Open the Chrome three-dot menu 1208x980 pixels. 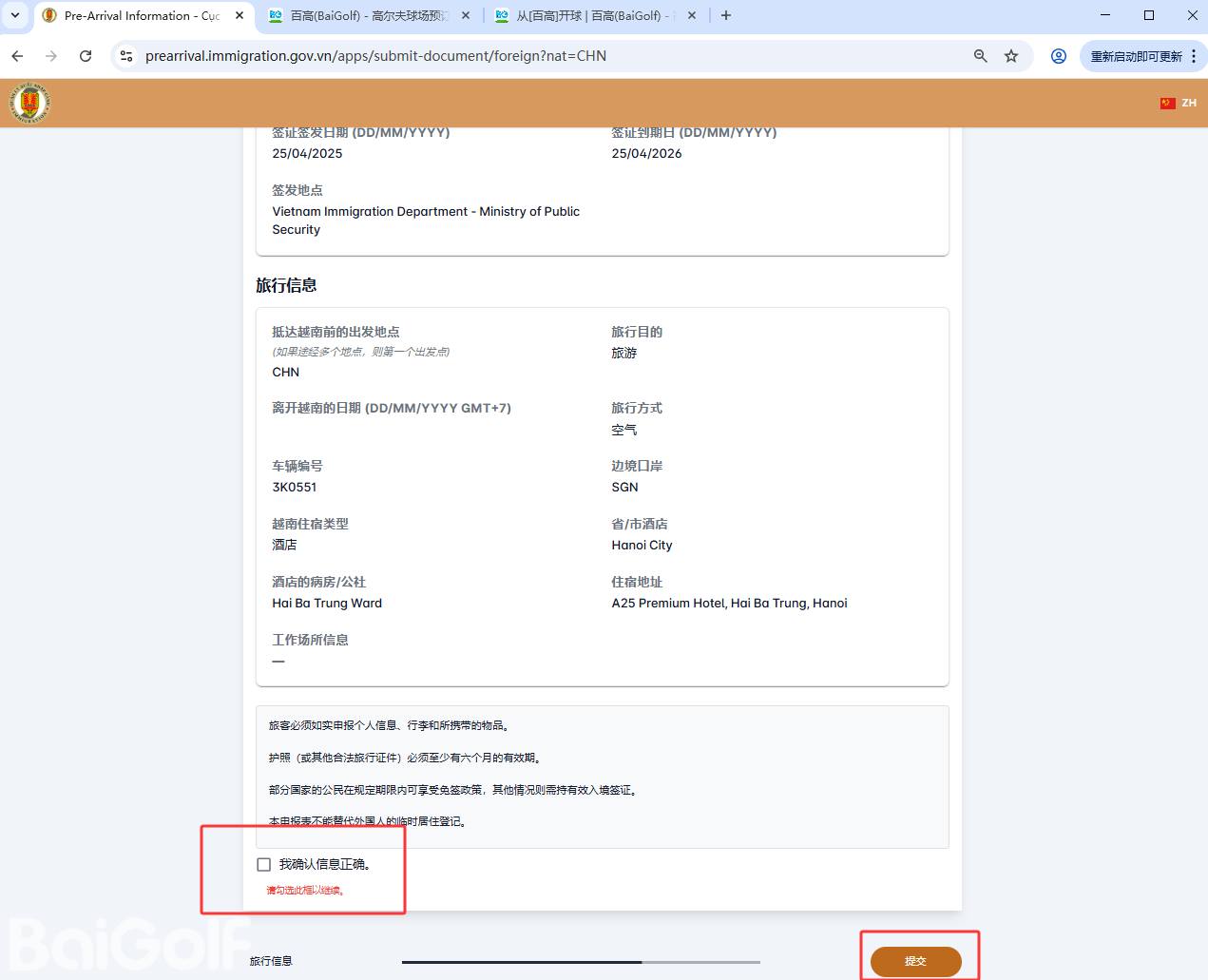(x=1194, y=56)
